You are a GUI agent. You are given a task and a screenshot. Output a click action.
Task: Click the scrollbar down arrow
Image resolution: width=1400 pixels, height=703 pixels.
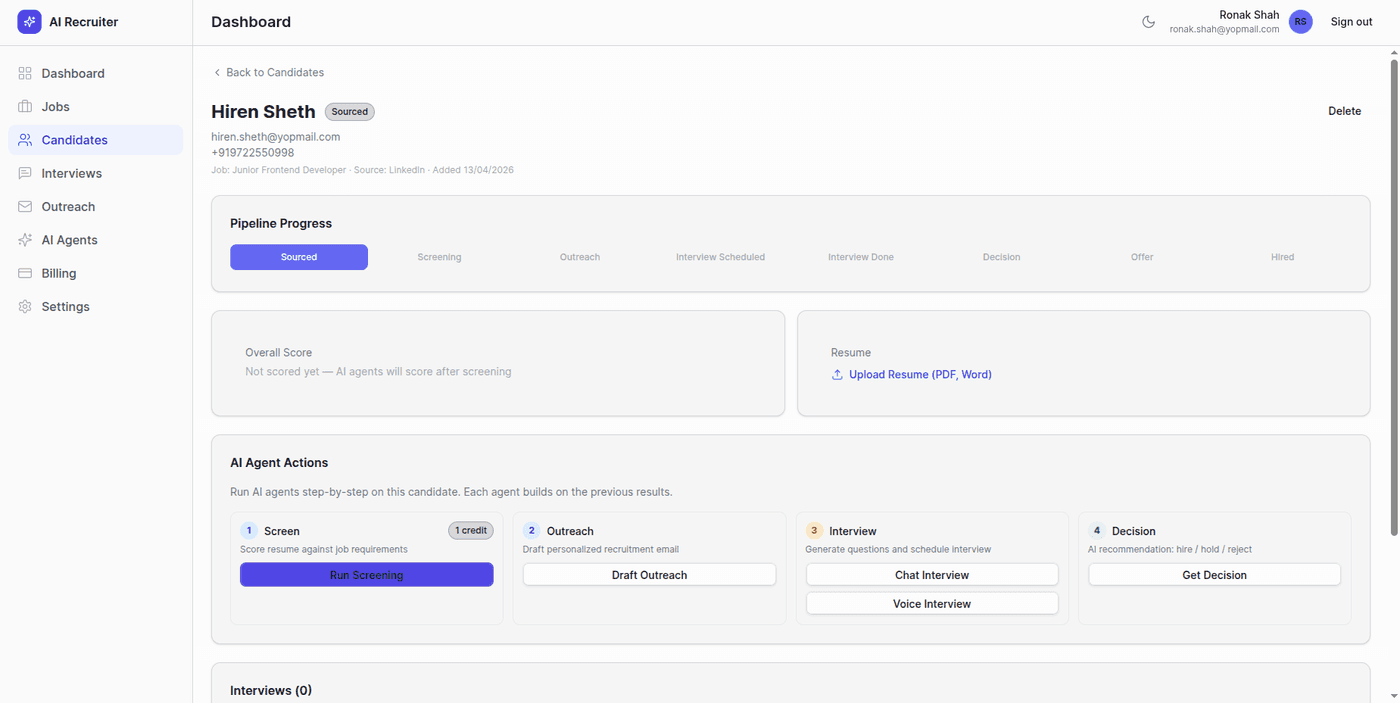(x=1394, y=696)
